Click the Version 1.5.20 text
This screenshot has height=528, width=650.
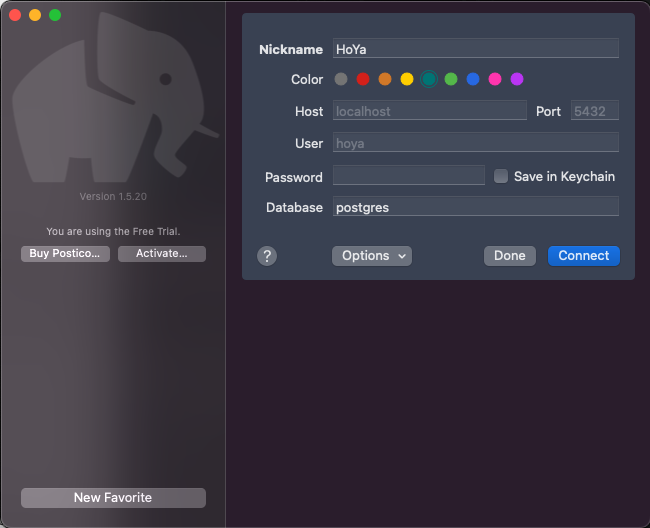click(113, 196)
